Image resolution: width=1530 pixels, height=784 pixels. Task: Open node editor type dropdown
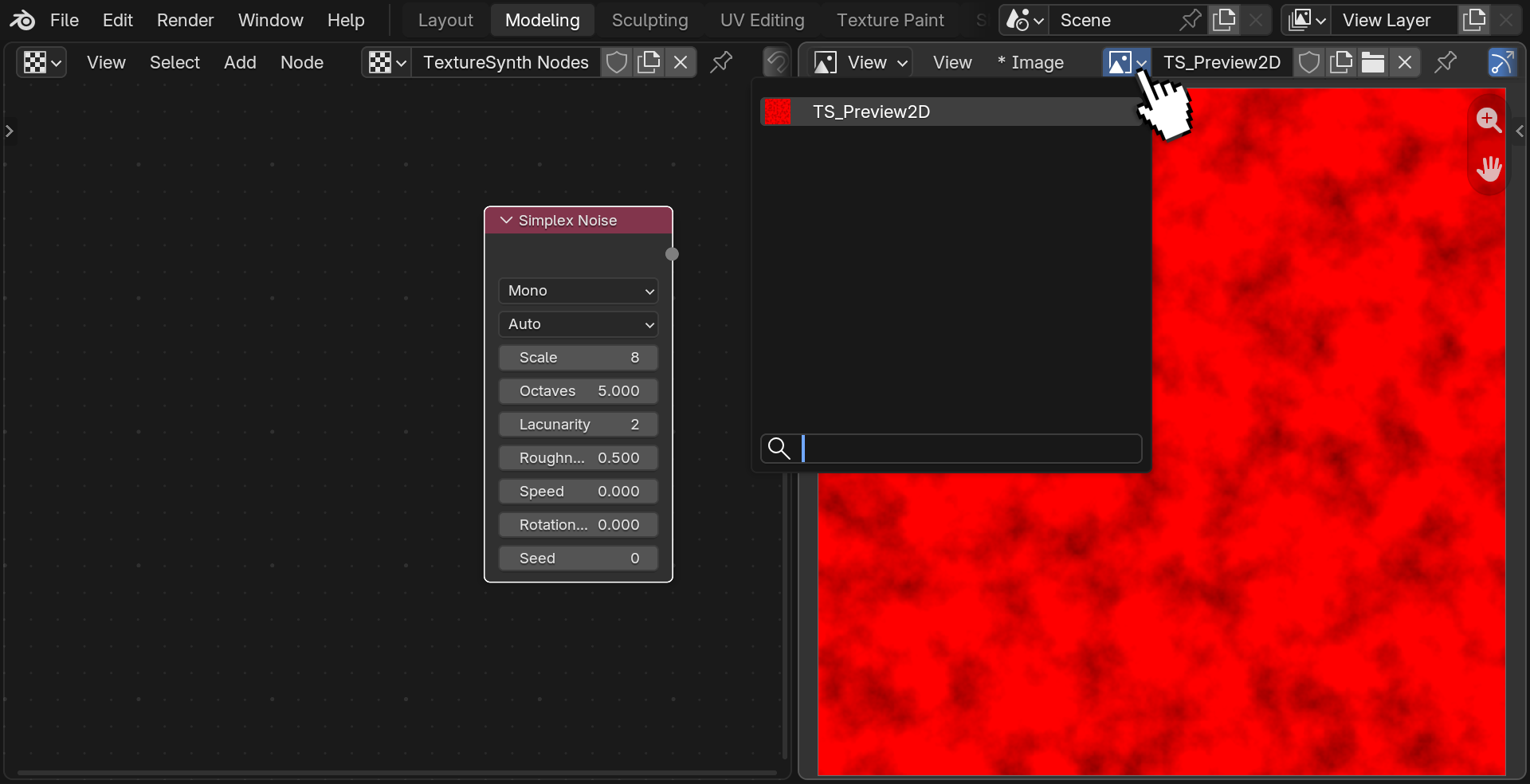click(x=41, y=62)
